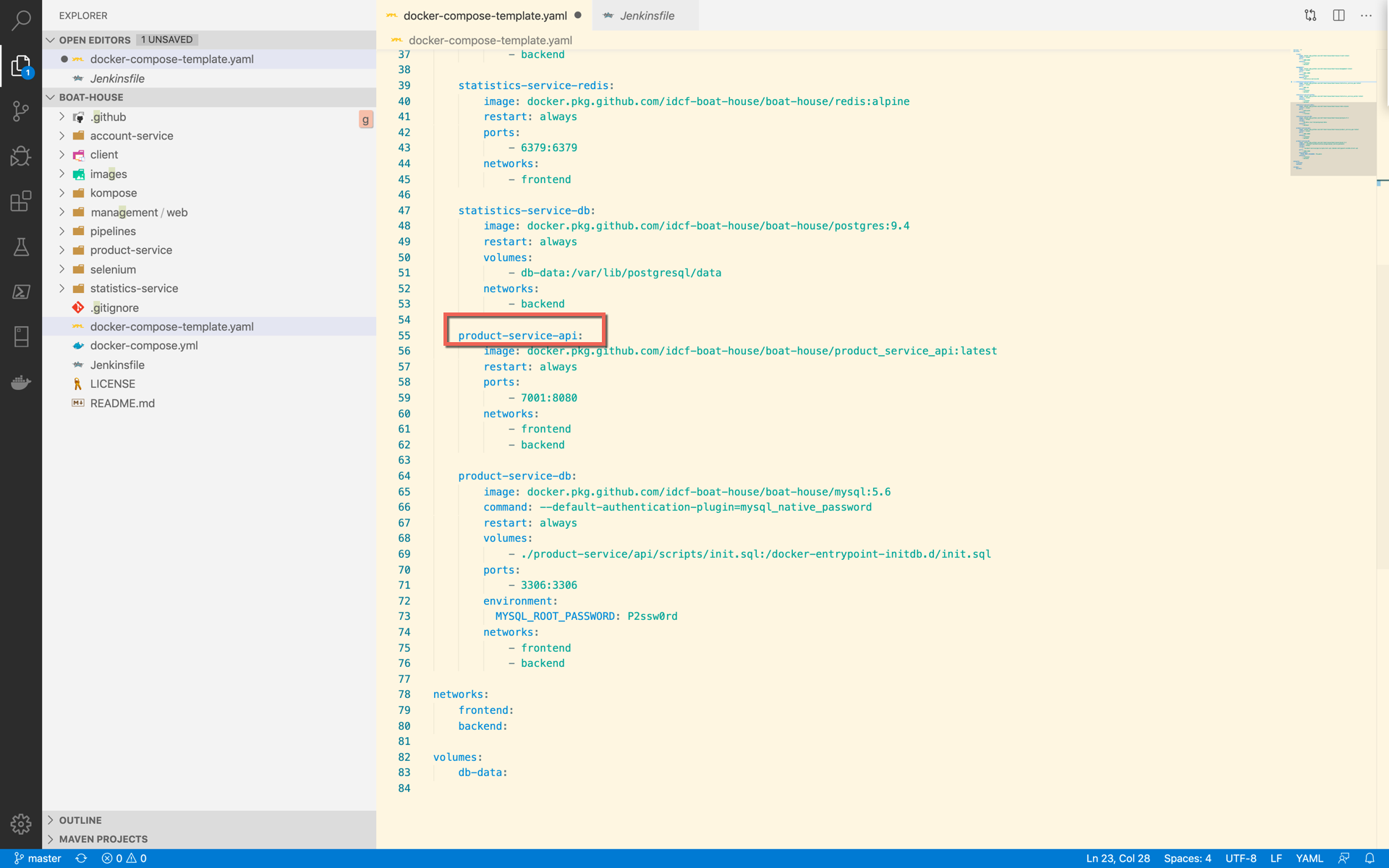Open README.md file
Screen dimensions: 1389x868
click(209, 403)
